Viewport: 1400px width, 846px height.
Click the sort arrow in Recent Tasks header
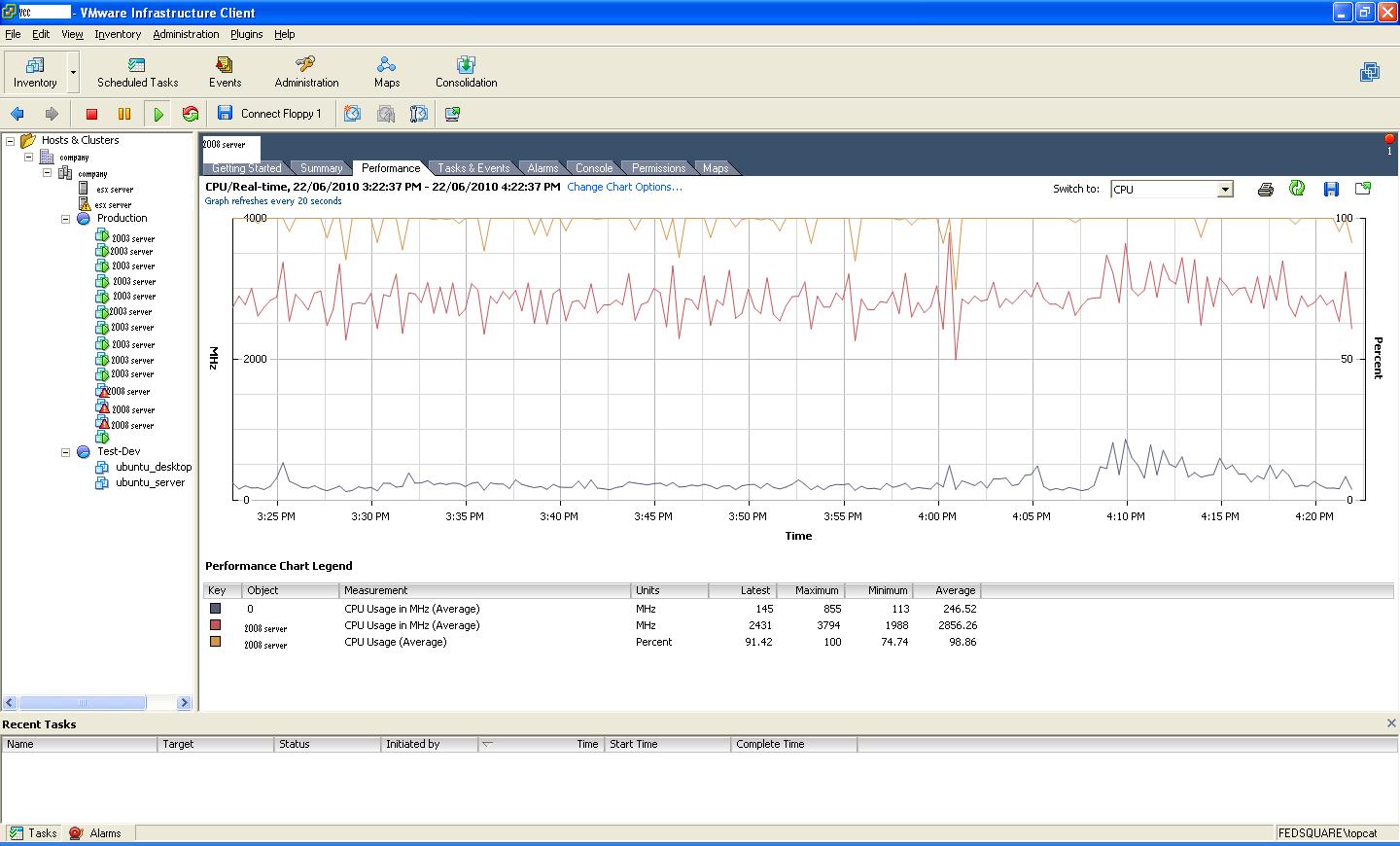point(488,744)
